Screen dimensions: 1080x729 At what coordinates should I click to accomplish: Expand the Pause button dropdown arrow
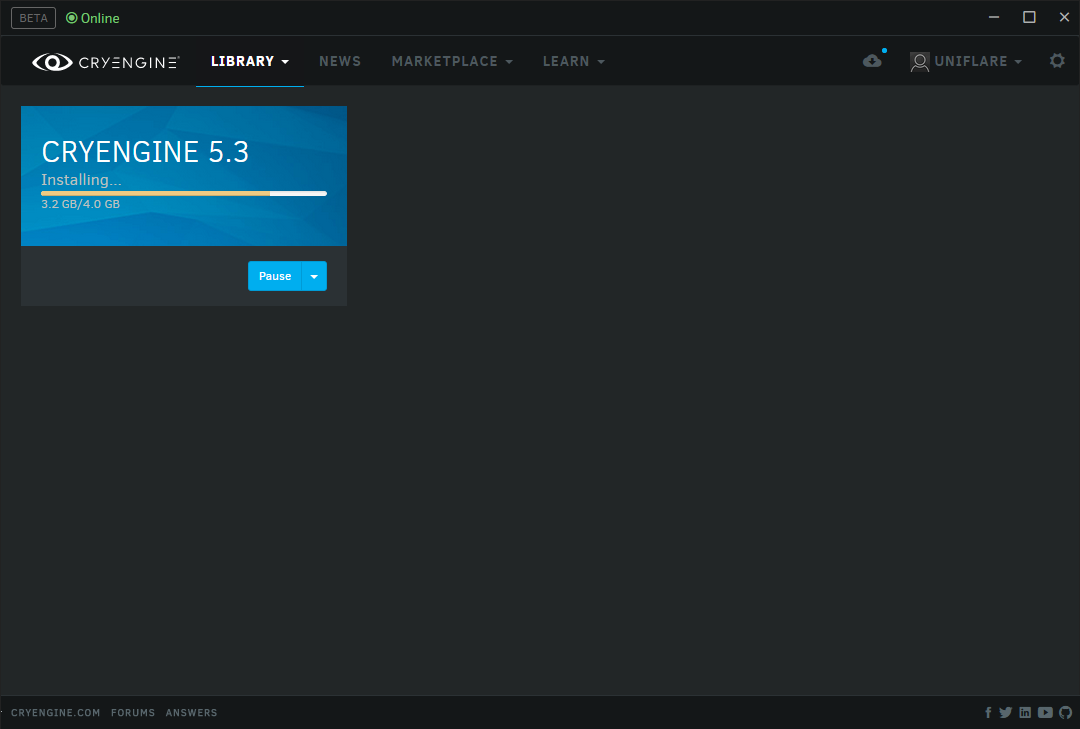pos(314,276)
